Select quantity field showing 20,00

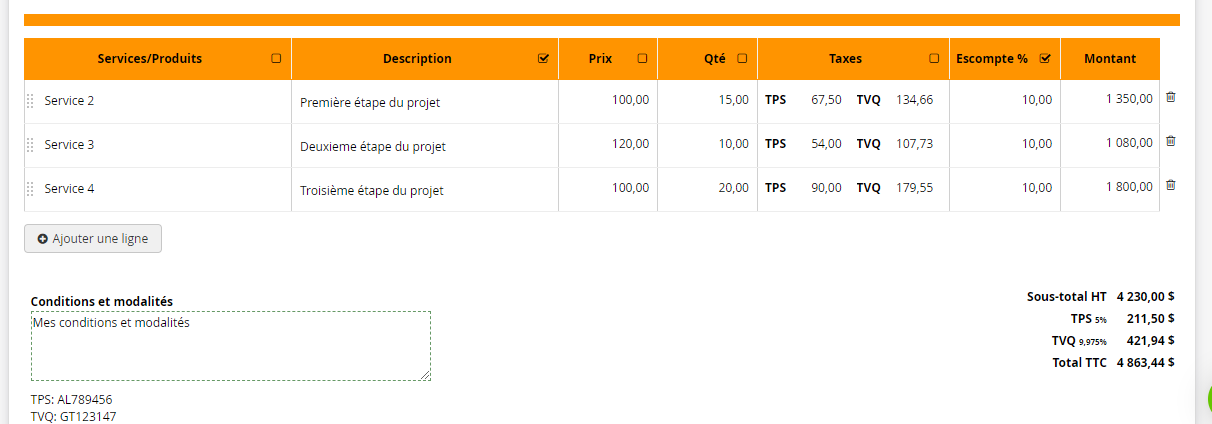point(710,188)
